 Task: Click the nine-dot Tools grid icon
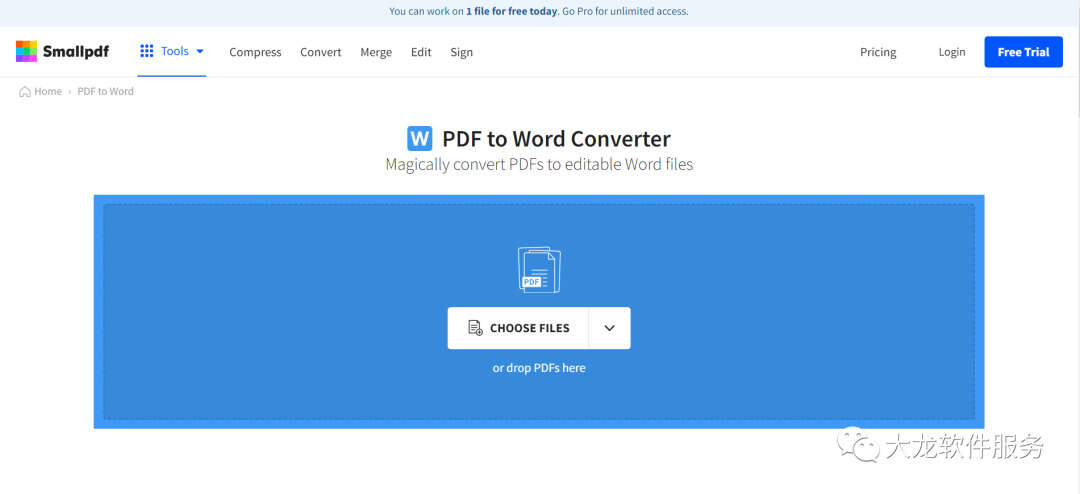[147, 51]
